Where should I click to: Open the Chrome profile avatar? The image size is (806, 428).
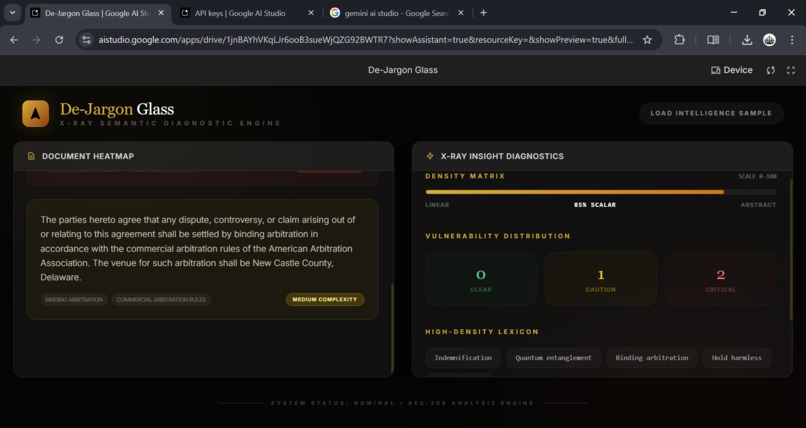(x=770, y=40)
